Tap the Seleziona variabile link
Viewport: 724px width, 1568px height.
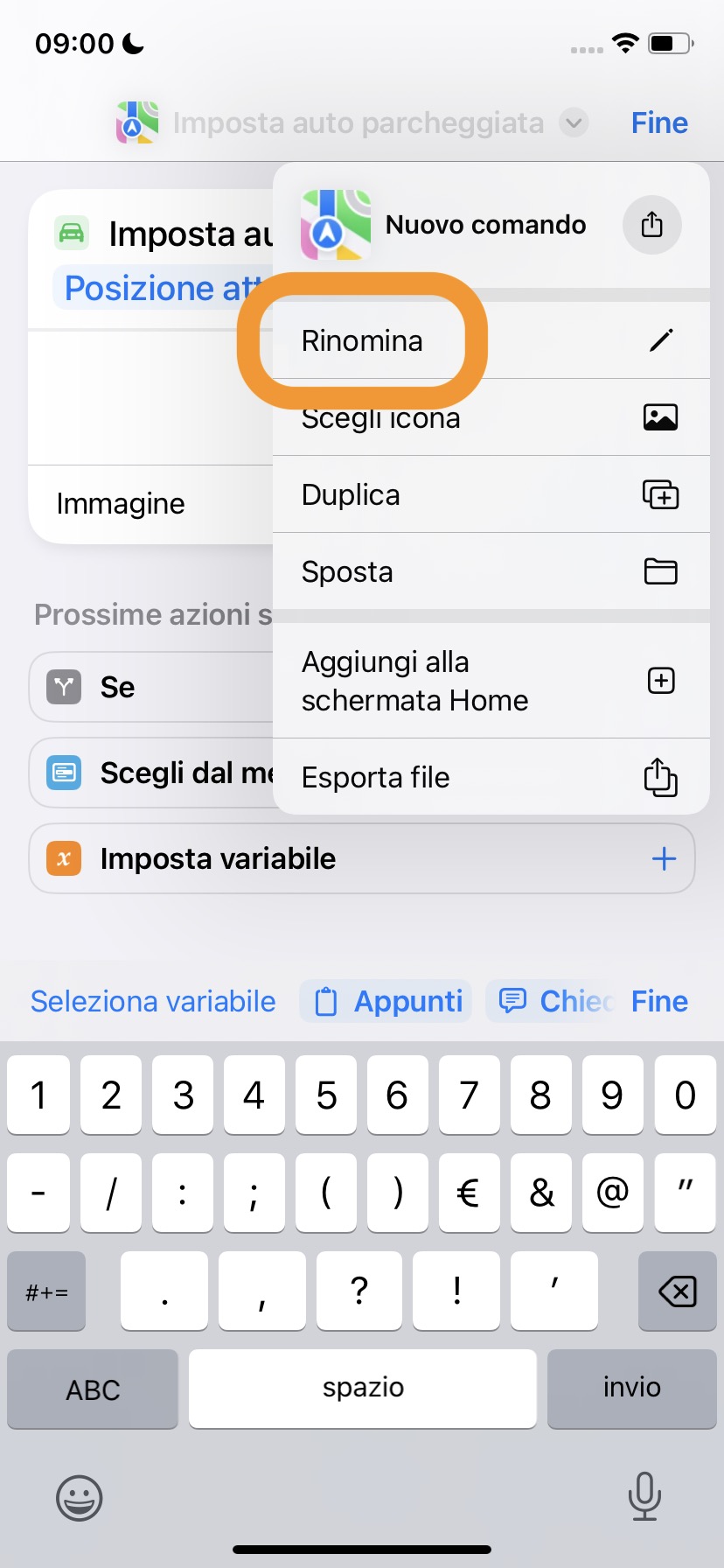(x=153, y=1001)
